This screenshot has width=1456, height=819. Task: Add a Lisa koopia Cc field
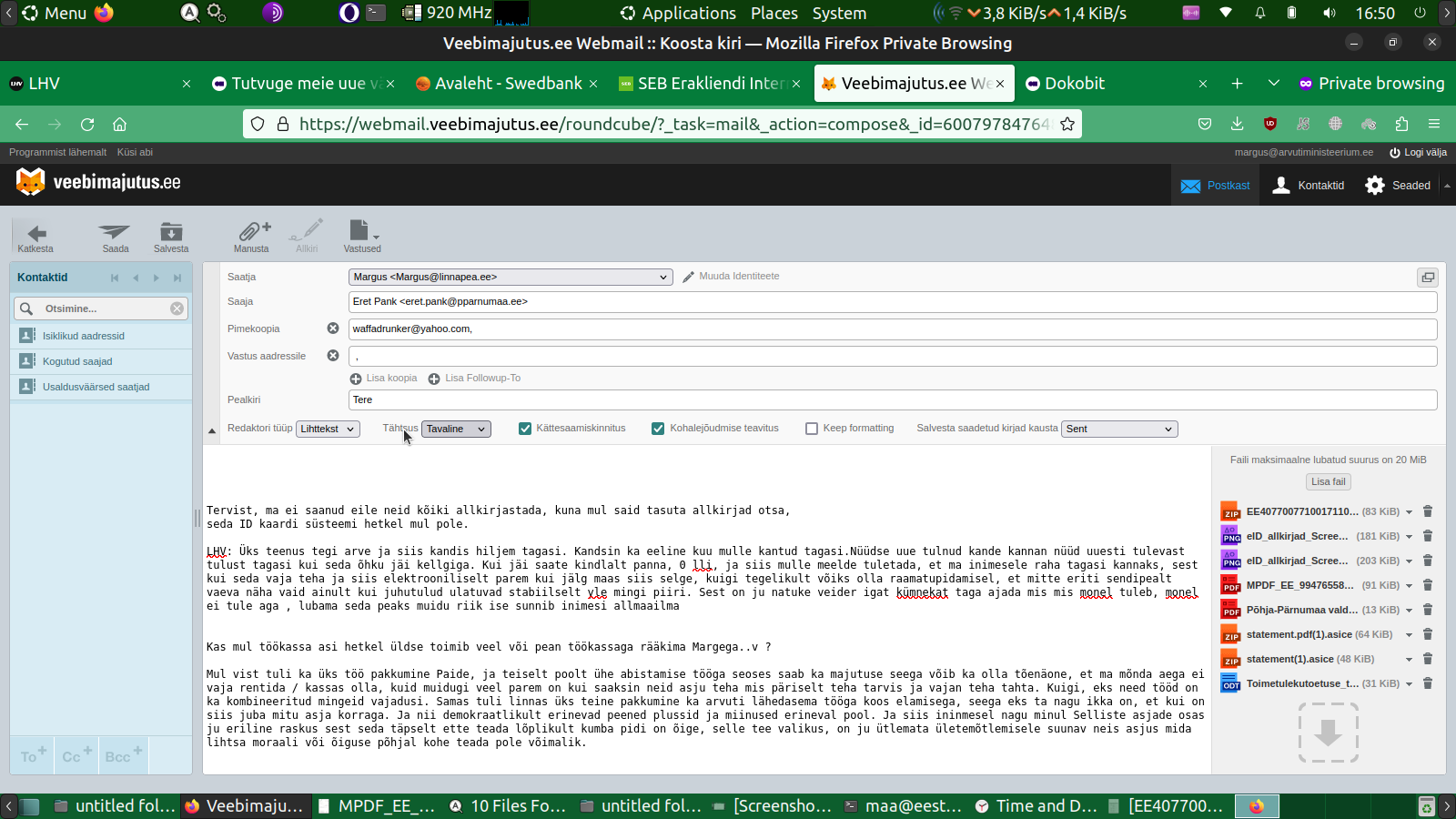(x=384, y=379)
